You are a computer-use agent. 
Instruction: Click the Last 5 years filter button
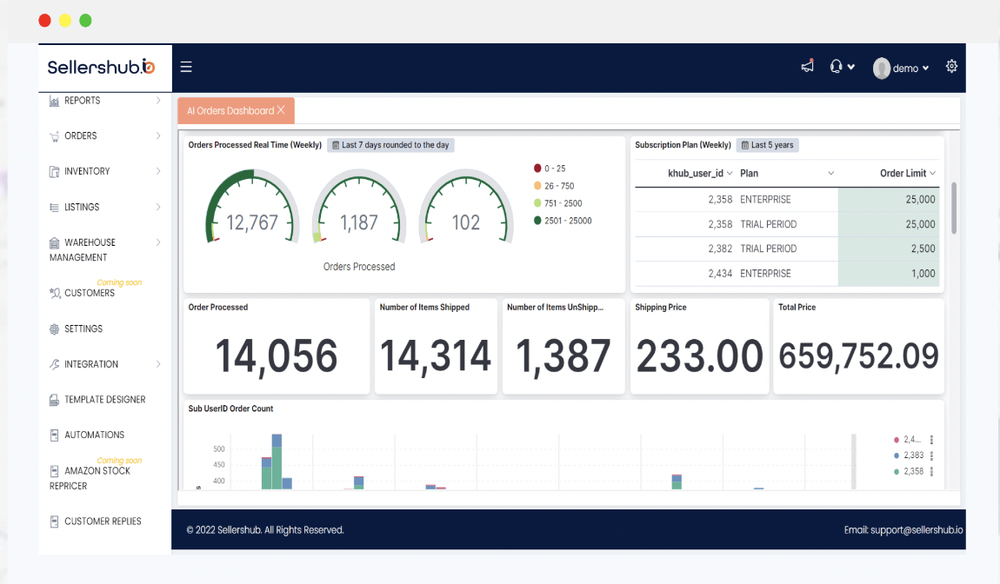pyautogui.click(x=768, y=145)
